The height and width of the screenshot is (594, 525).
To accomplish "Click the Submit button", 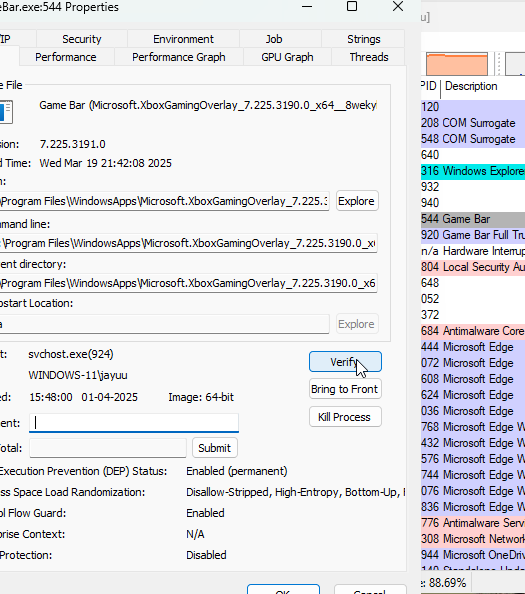I will pyautogui.click(x=215, y=448).
